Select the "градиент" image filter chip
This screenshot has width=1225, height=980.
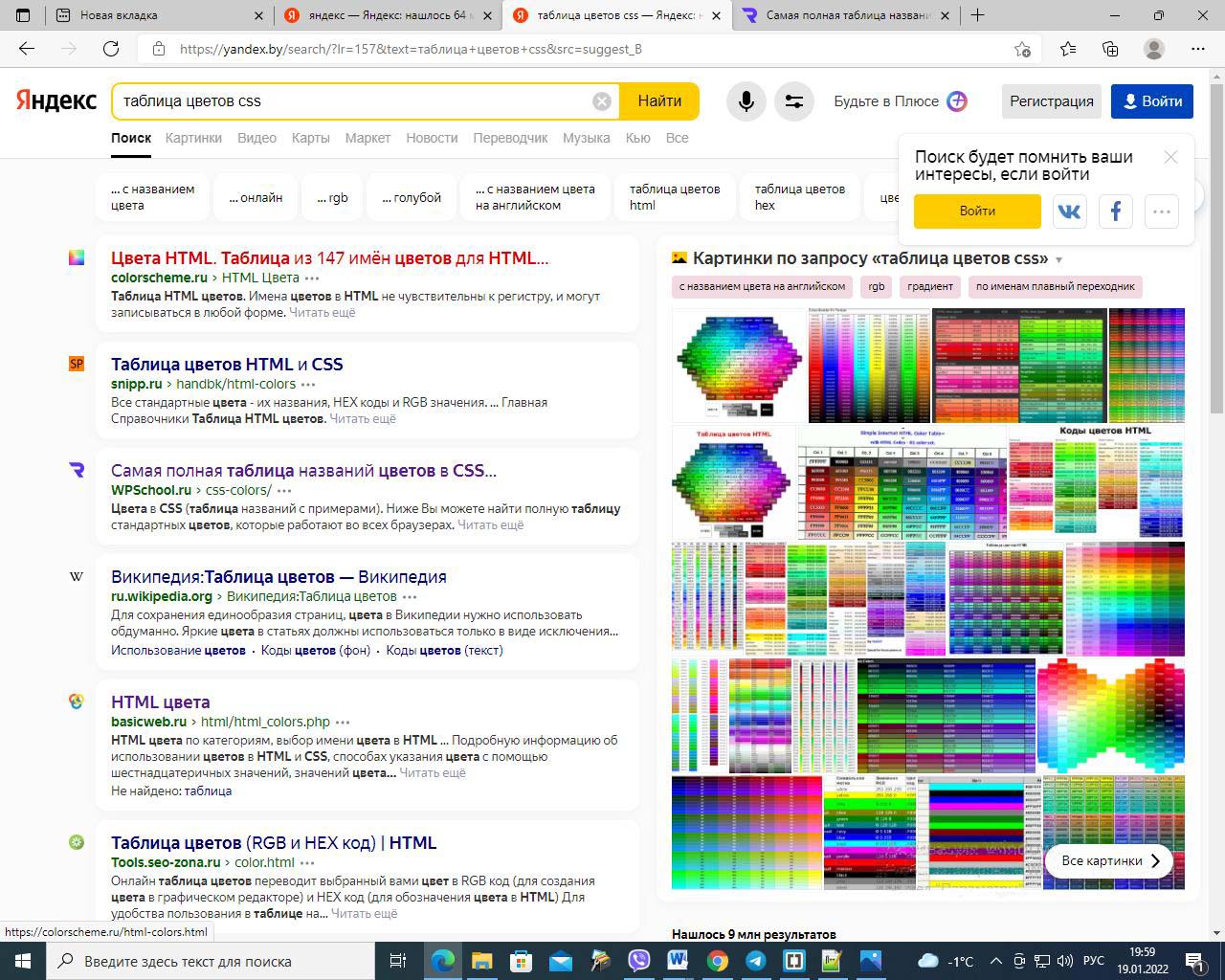pyautogui.click(x=930, y=286)
